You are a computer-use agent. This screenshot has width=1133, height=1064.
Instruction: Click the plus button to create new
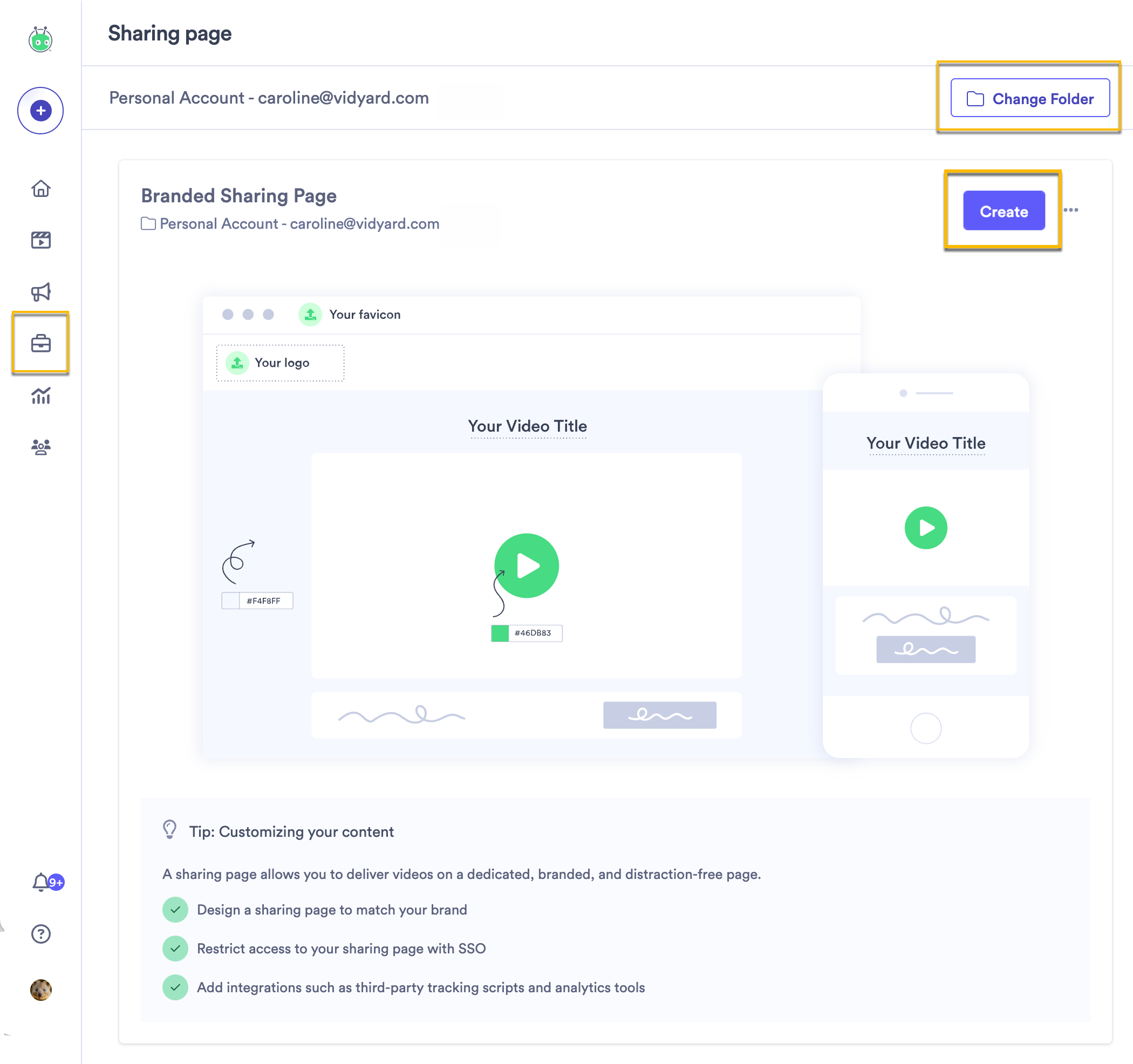[40, 111]
